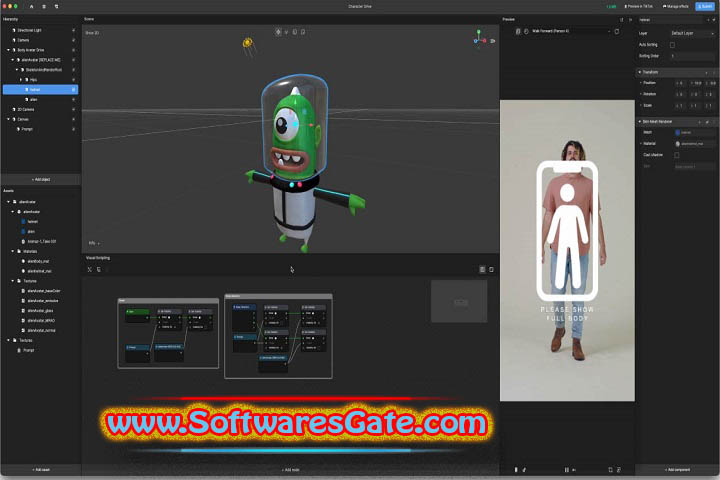The image size is (720, 480).
Task: Toggle visibility of Directional Light
Action: [x=73, y=30]
